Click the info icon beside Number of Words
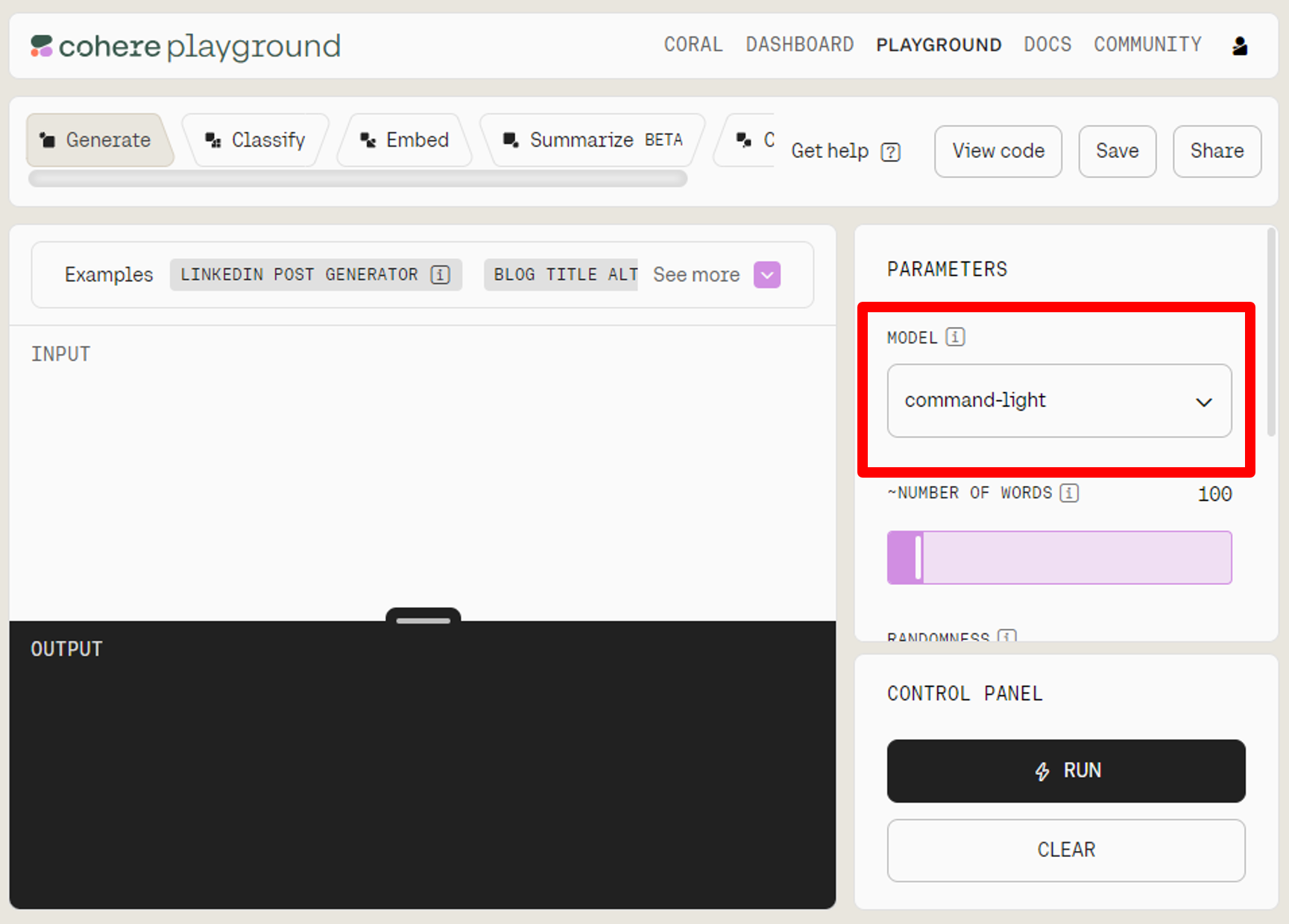1289x924 pixels. [x=1069, y=493]
